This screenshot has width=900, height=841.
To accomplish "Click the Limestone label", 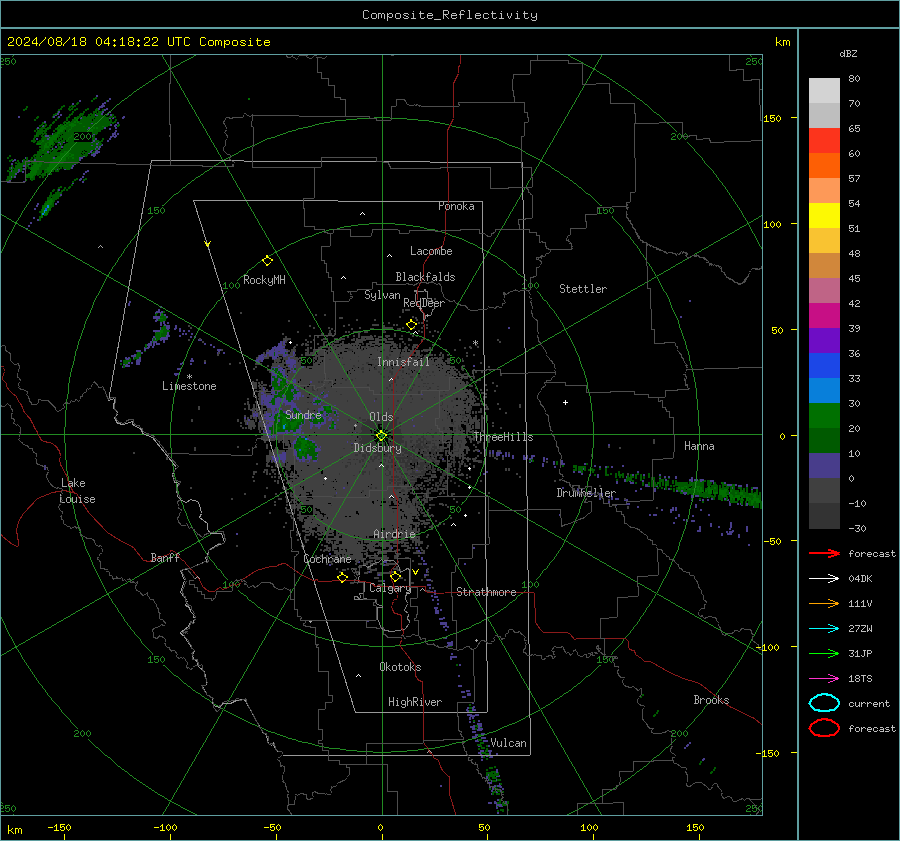I will click(189, 386).
